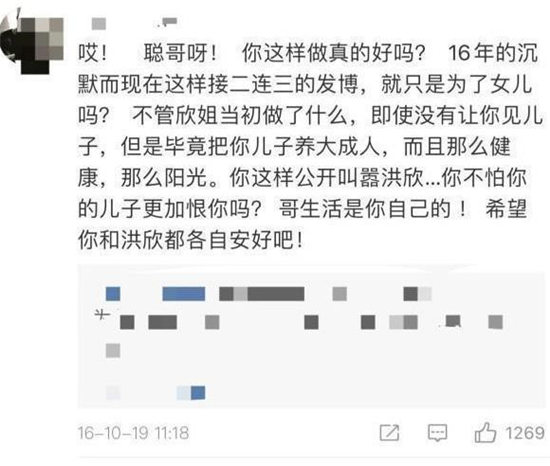Image resolution: width=550 pixels, height=466 pixels.
Task: Tap the small badge beside the username
Action: tap(168, 22)
